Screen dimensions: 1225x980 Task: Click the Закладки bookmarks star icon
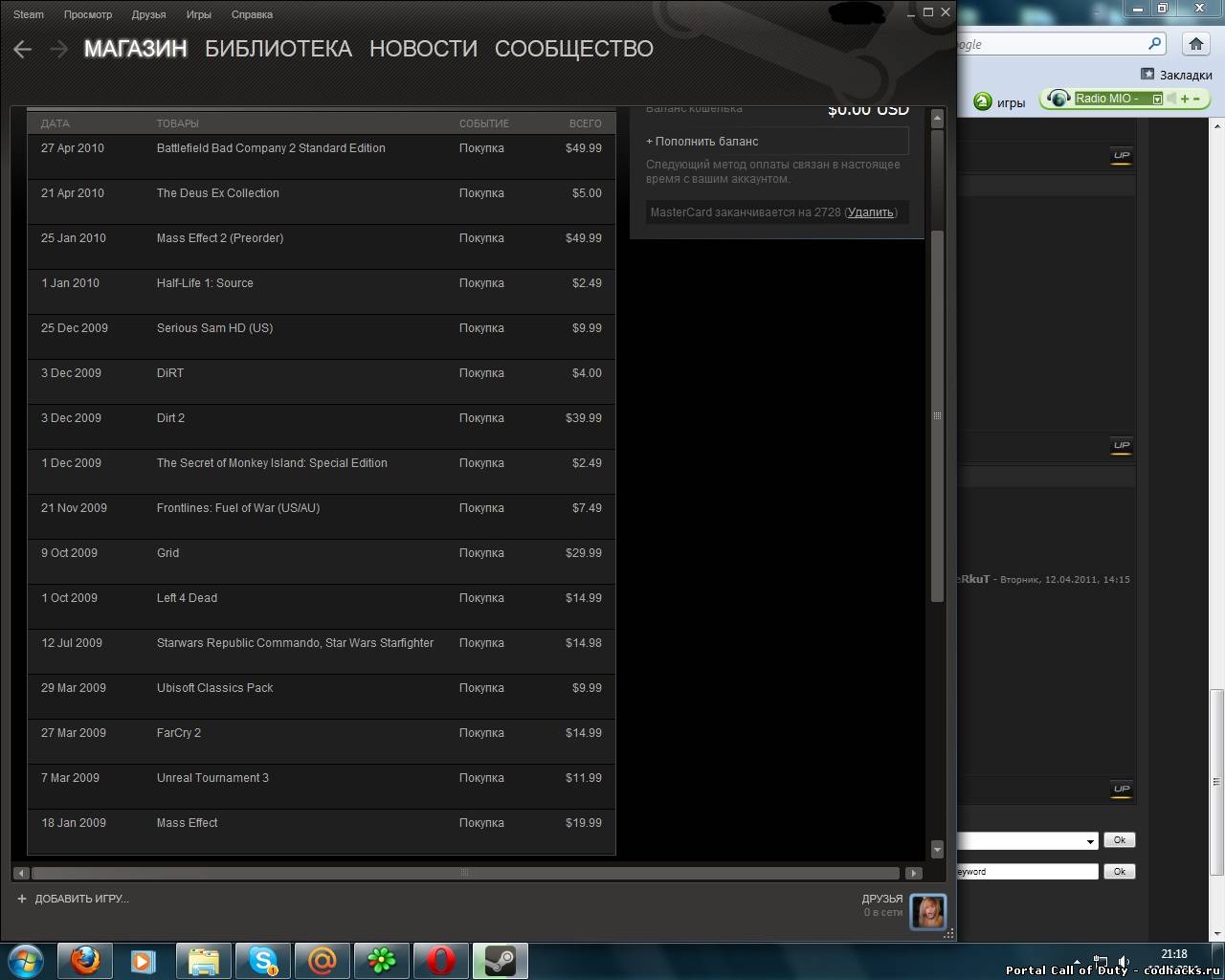coord(1147,74)
